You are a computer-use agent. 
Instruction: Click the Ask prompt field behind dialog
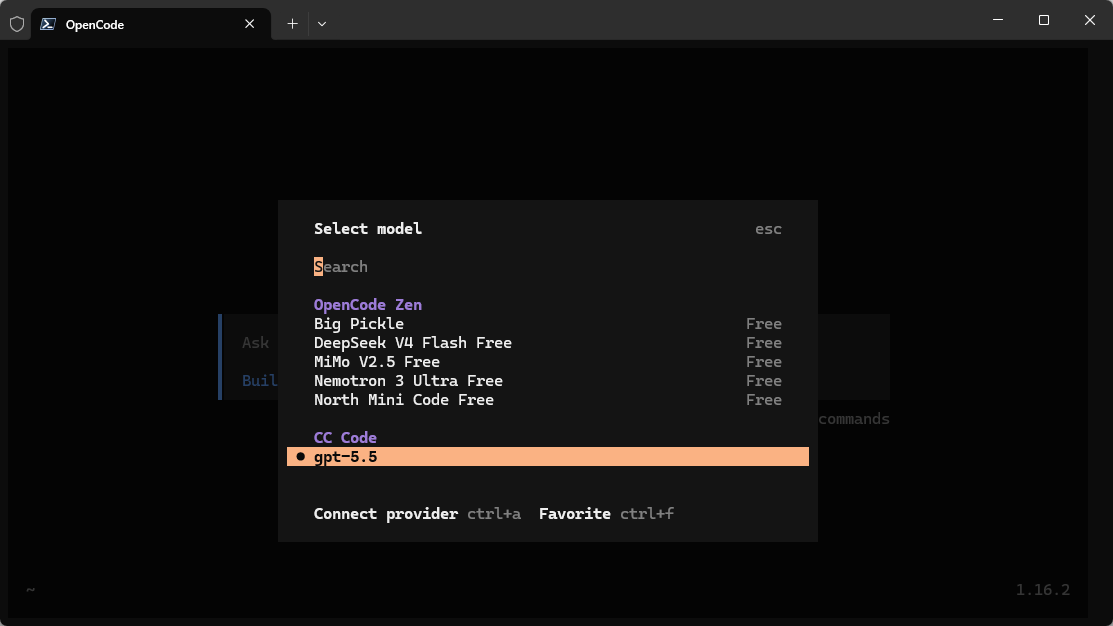point(256,343)
